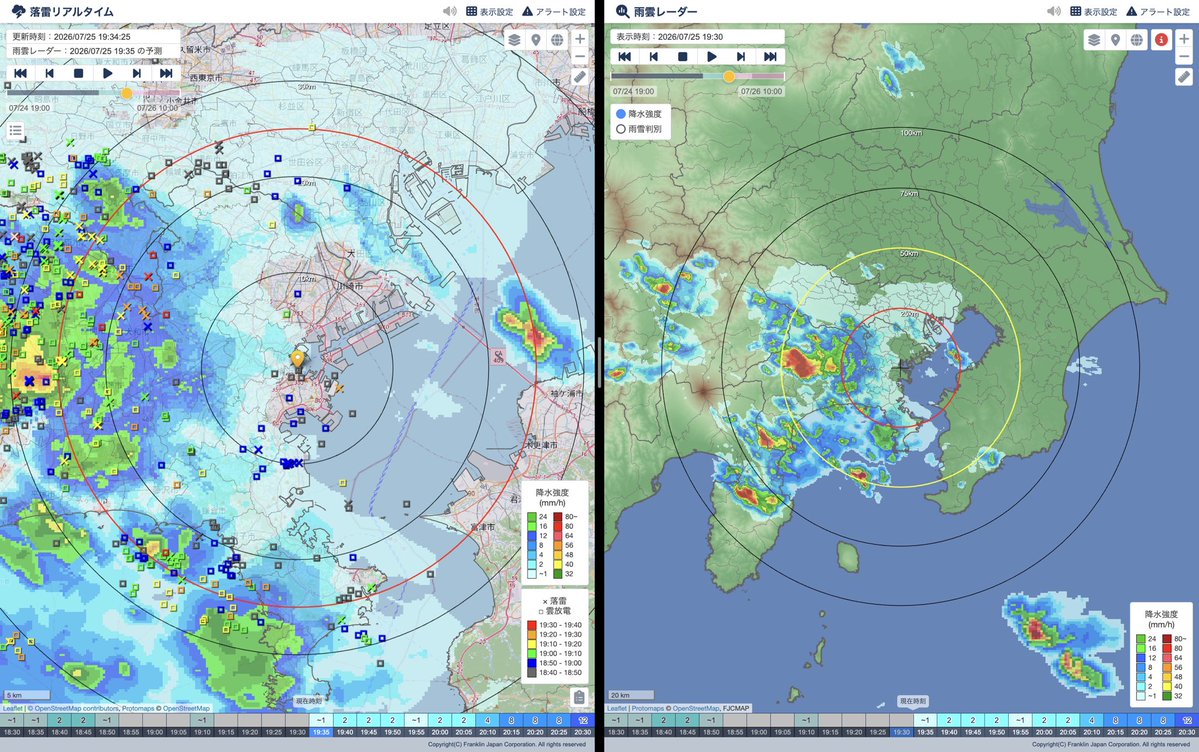
Task: Open アラート設定 in lightning realtime panel
Action: (554, 11)
